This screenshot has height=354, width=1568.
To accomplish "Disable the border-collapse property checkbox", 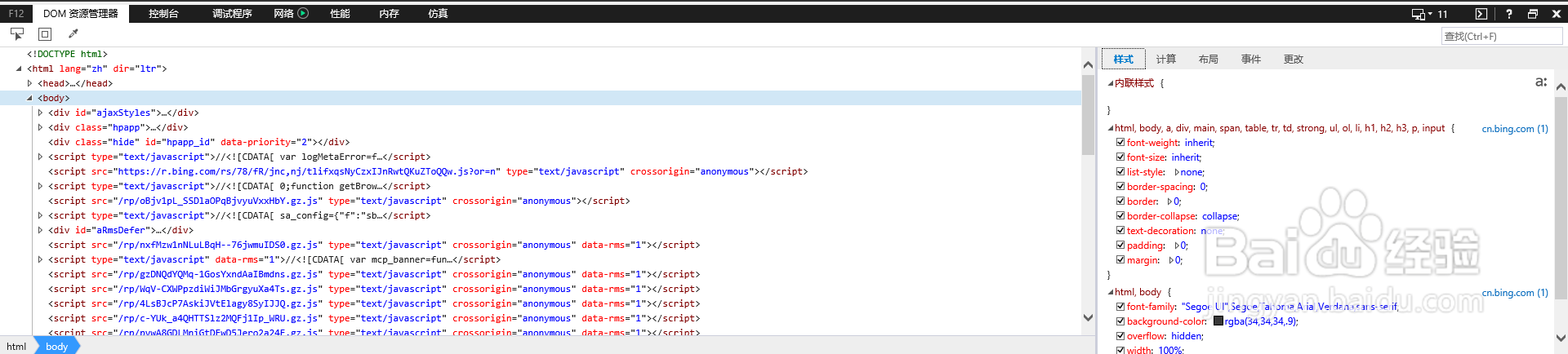I will 1120,216.
